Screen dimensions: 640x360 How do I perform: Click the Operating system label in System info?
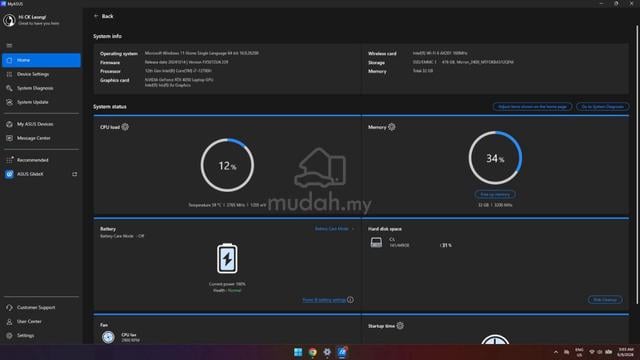coord(119,53)
